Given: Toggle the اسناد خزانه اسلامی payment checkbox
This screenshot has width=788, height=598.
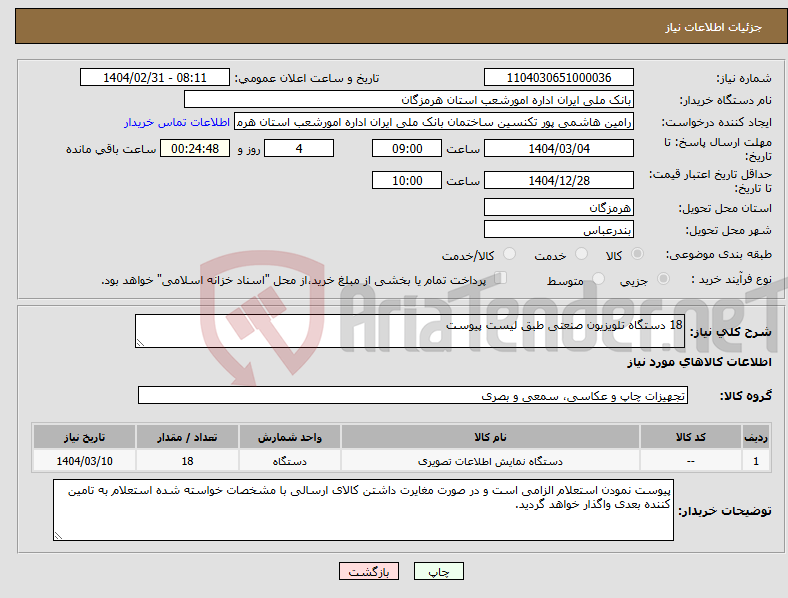Looking at the screenshot, I should pyautogui.click(x=501, y=278).
